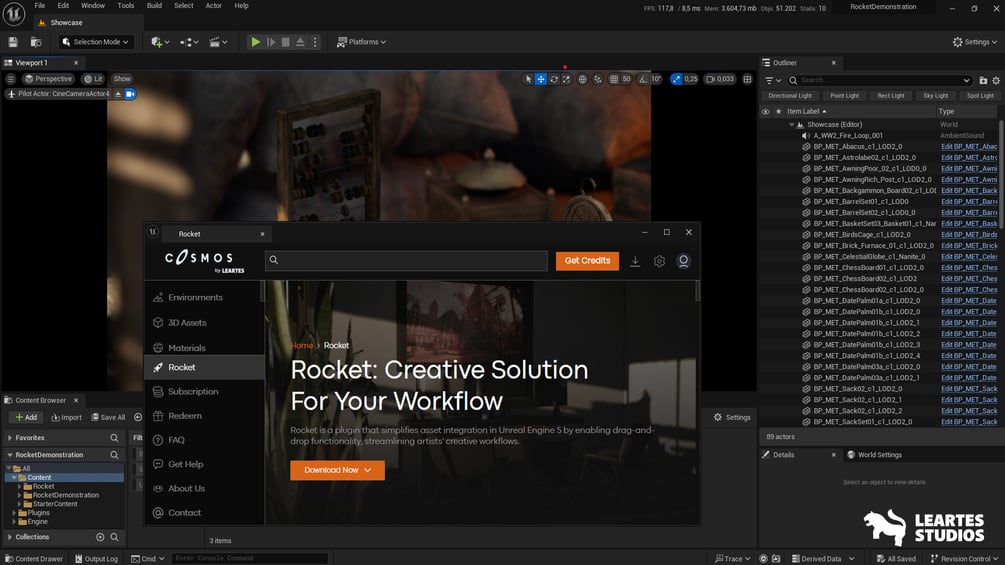Open the Build menu

coord(154,6)
